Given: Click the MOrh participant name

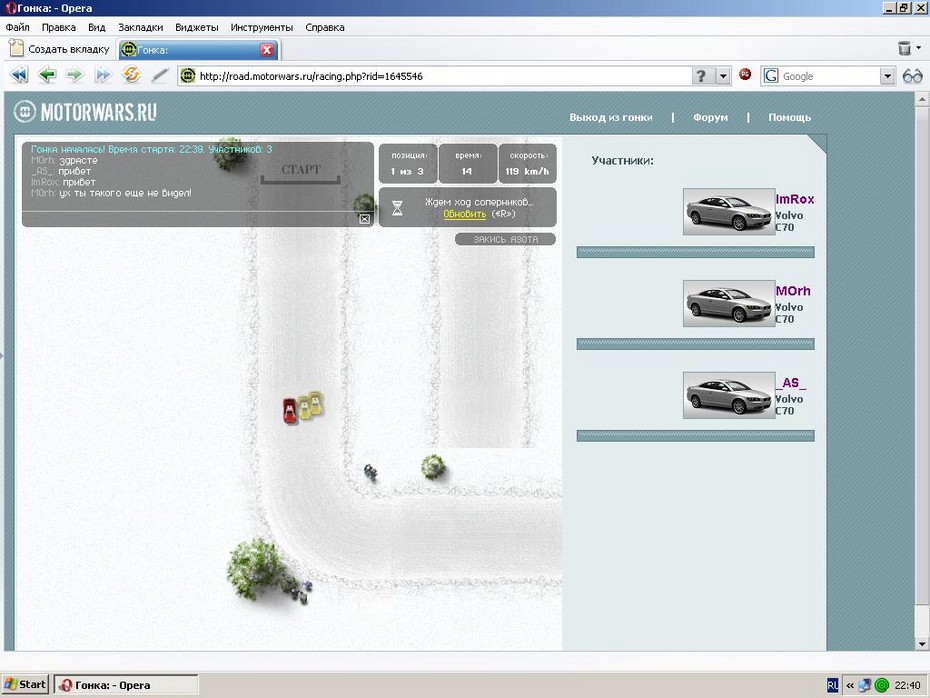Looking at the screenshot, I should pyautogui.click(x=793, y=291).
